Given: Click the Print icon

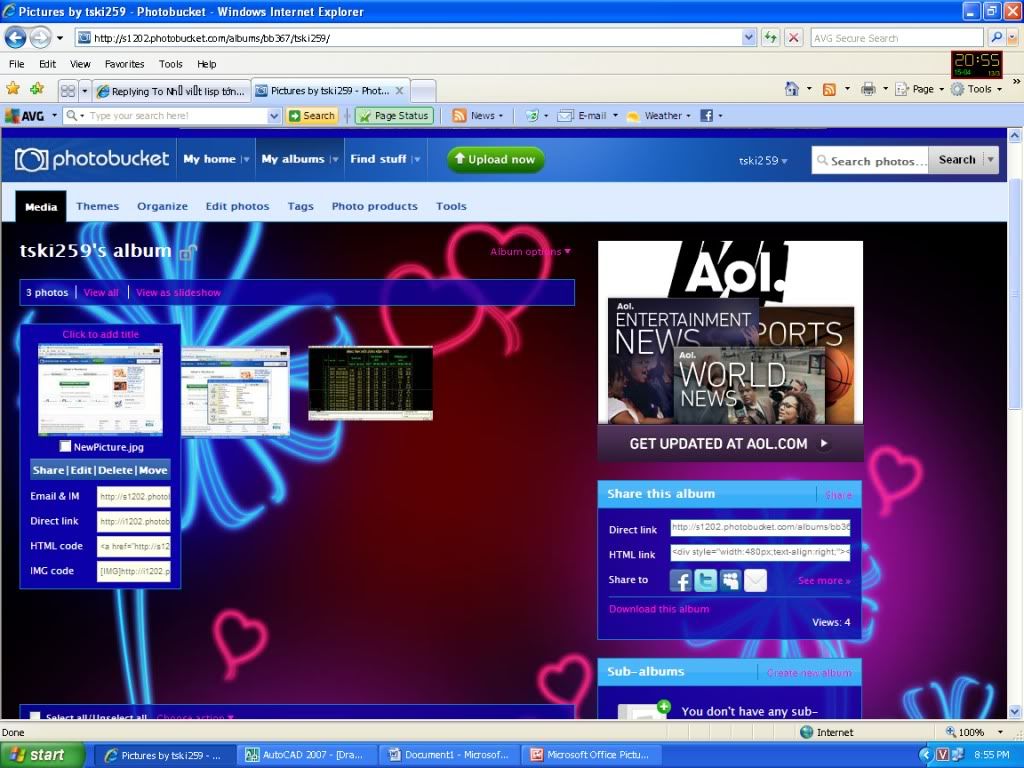Looking at the screenshot, I should coord(868,89).
